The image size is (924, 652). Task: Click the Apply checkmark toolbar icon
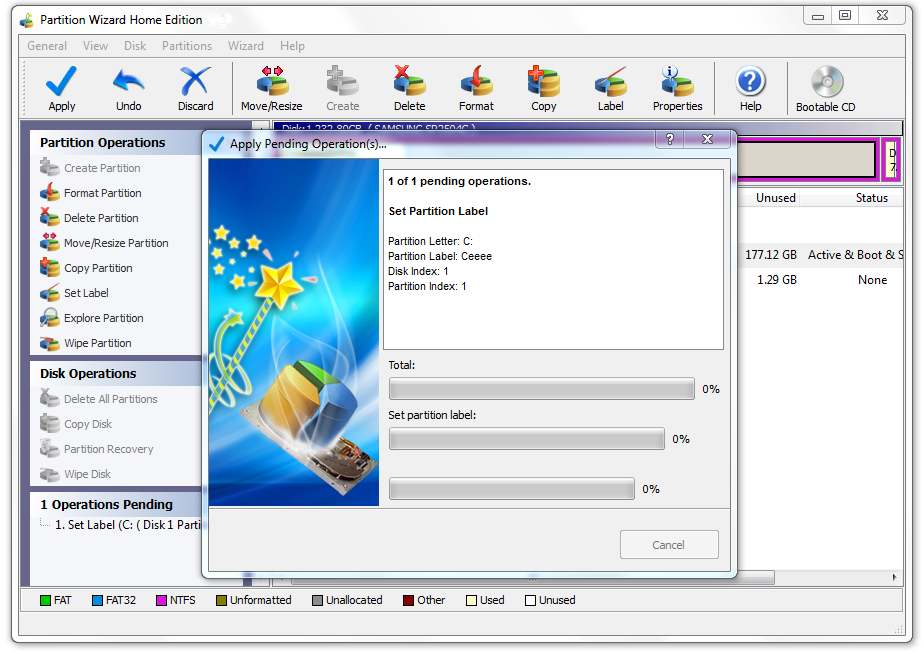point(61,81)
